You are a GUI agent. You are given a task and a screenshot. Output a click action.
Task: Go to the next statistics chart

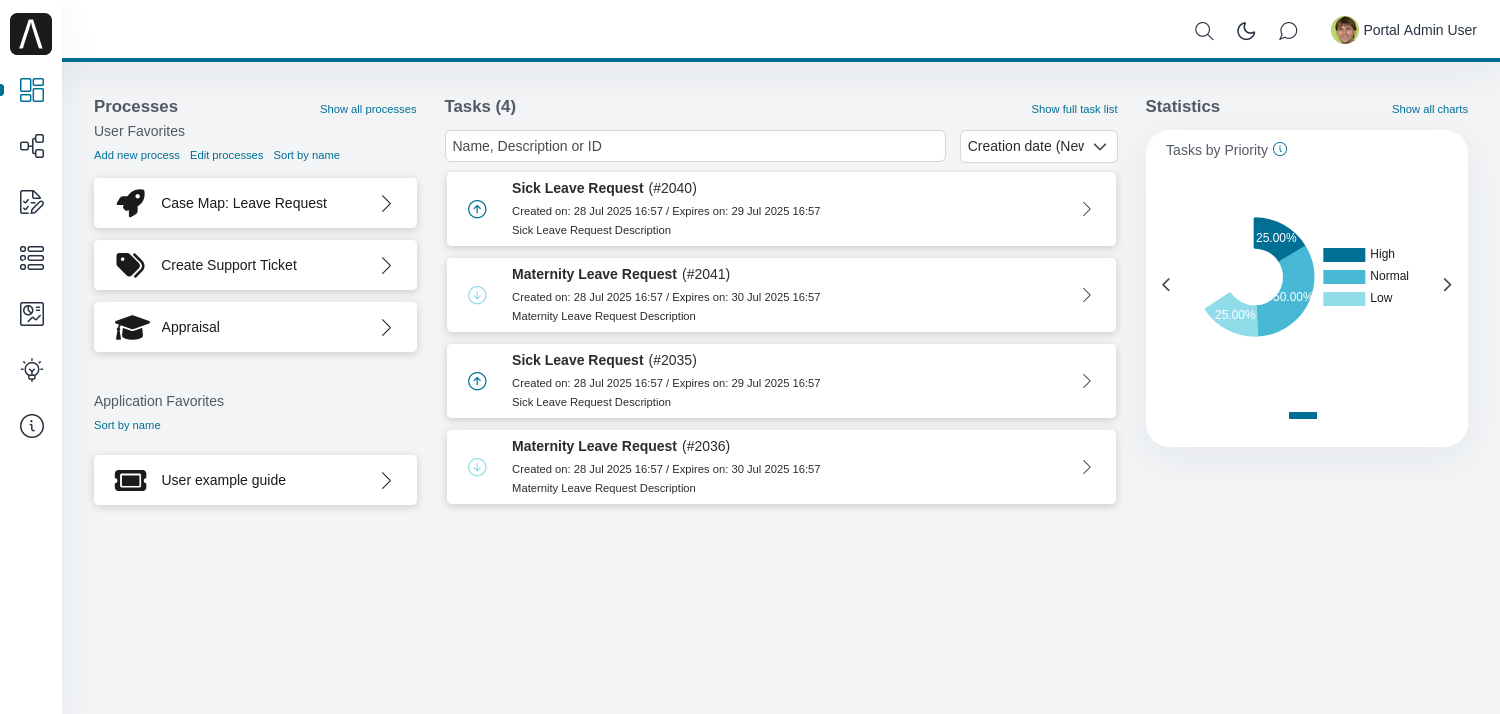coord(1447,285)
